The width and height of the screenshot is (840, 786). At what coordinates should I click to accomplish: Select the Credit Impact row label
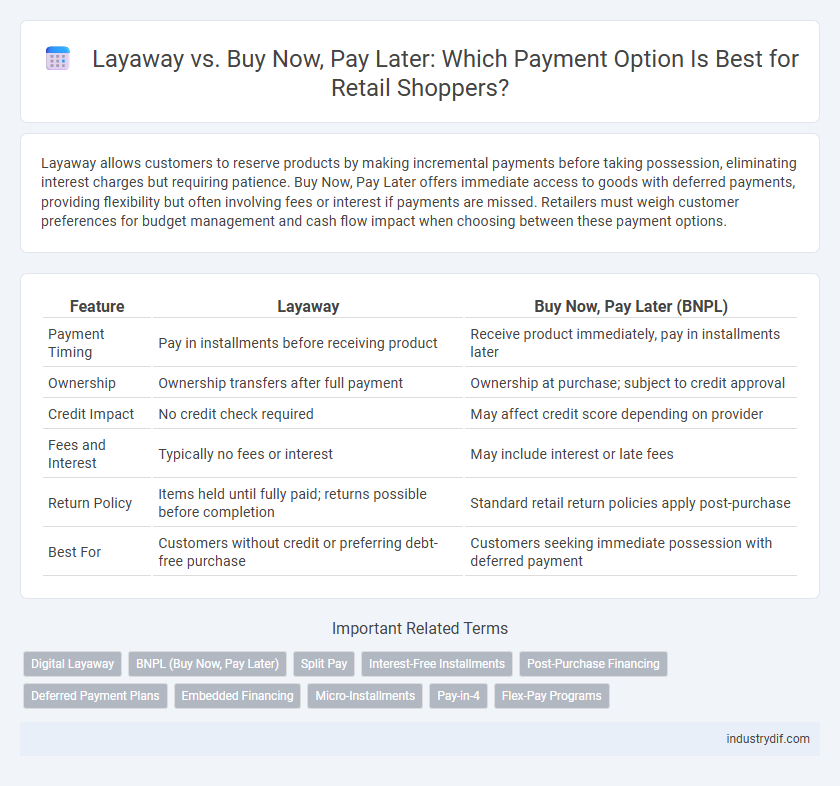click(91, 414)
